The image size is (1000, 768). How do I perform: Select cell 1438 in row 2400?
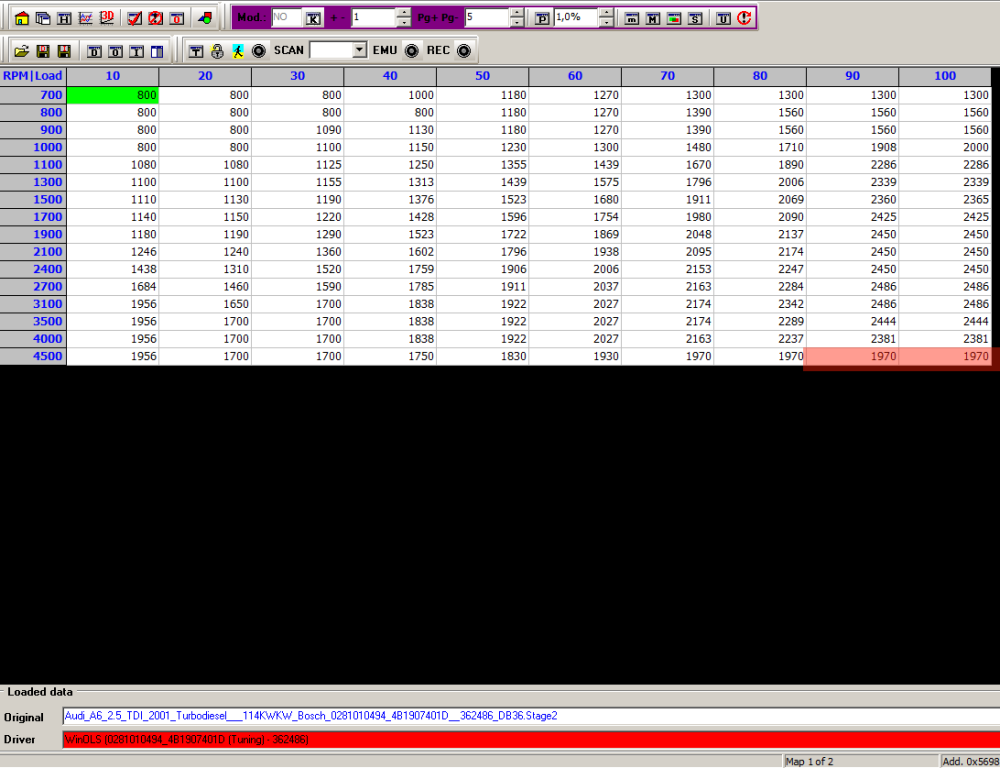112,269
